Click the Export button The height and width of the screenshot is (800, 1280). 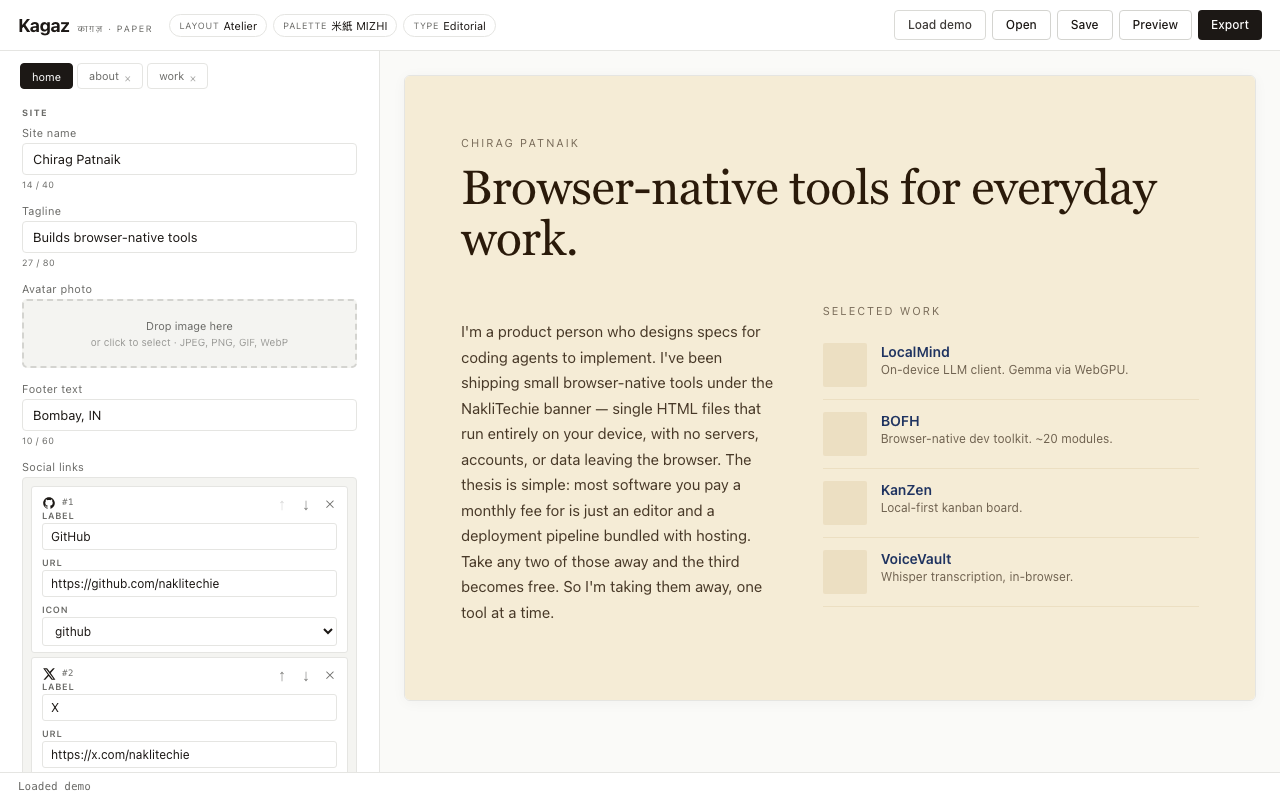pos(1229,25)
